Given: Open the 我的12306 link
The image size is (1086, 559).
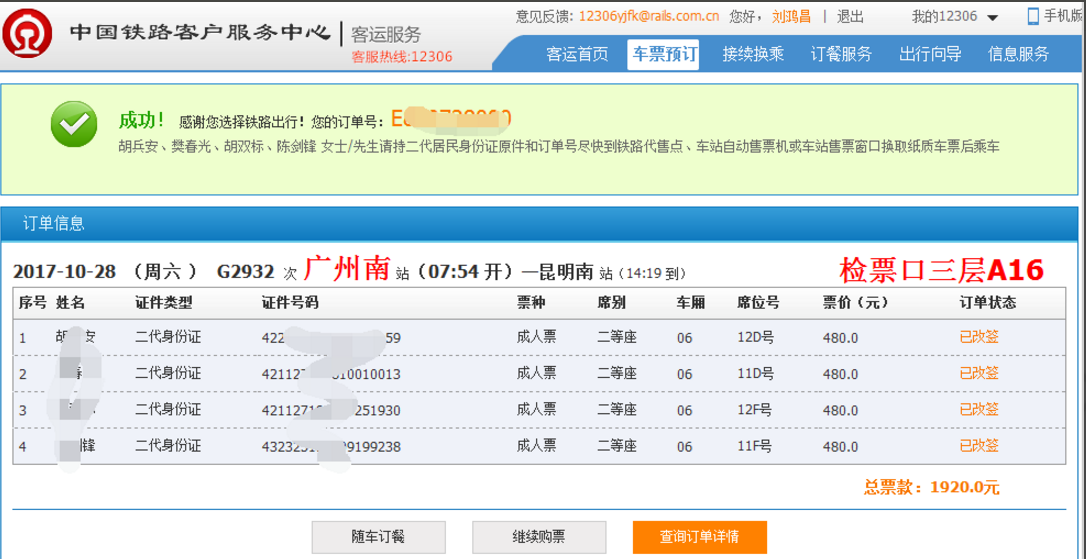Looking at the screenshot, I should coord(944,17).
